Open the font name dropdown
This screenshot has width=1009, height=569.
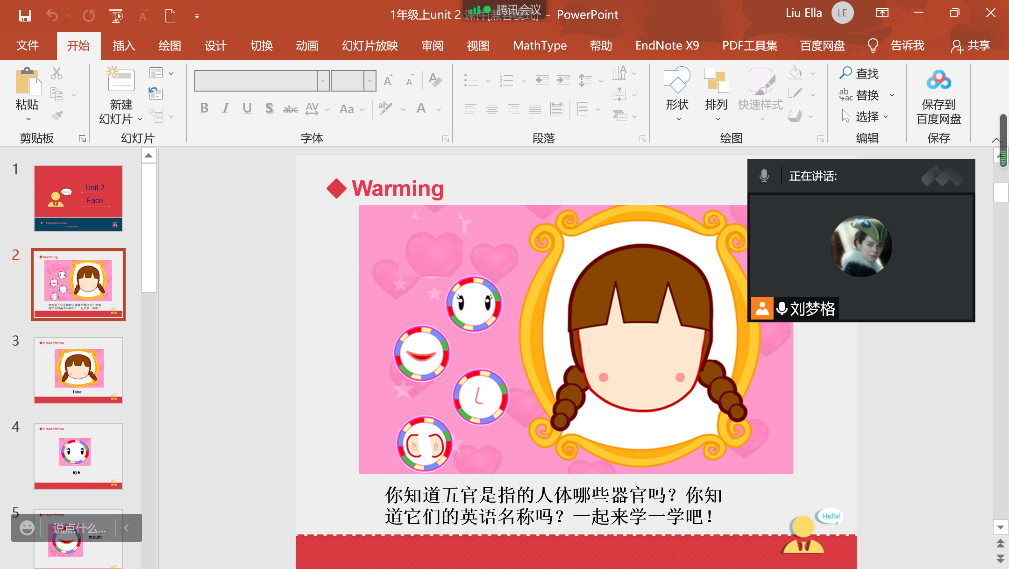323,81
